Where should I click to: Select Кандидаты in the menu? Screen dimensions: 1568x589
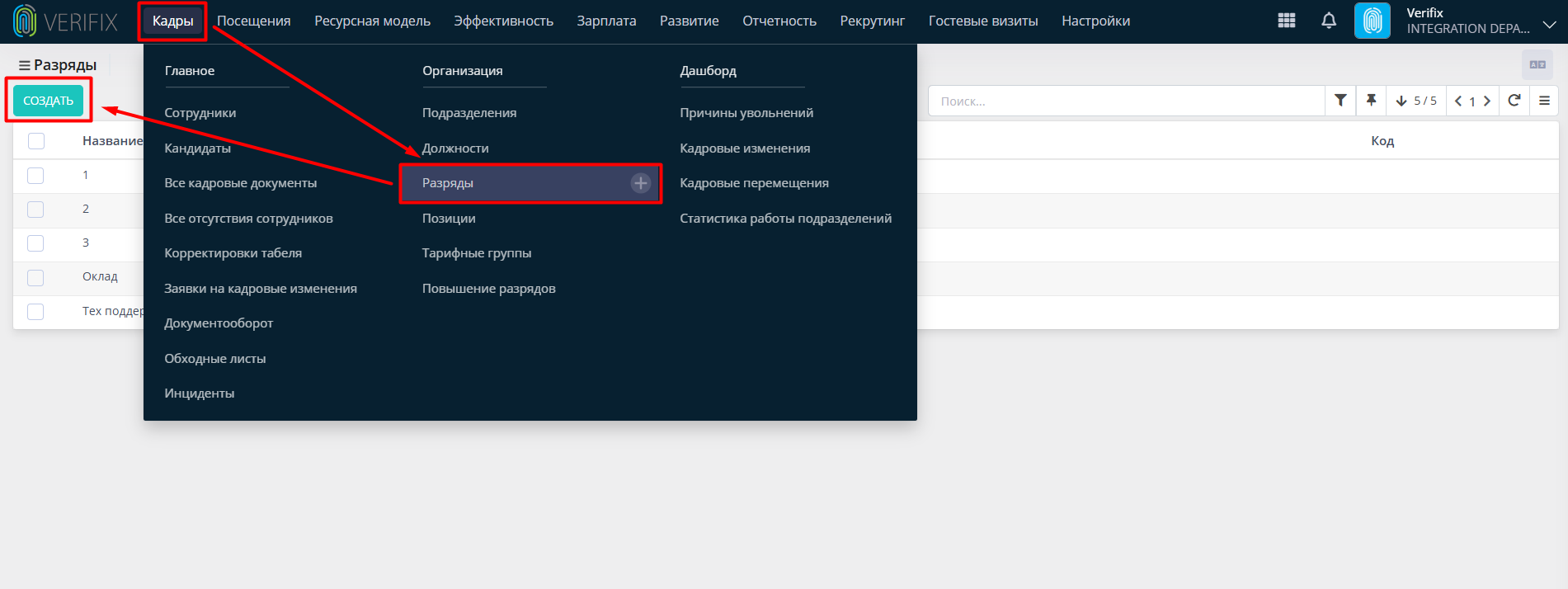click(198, 148)
